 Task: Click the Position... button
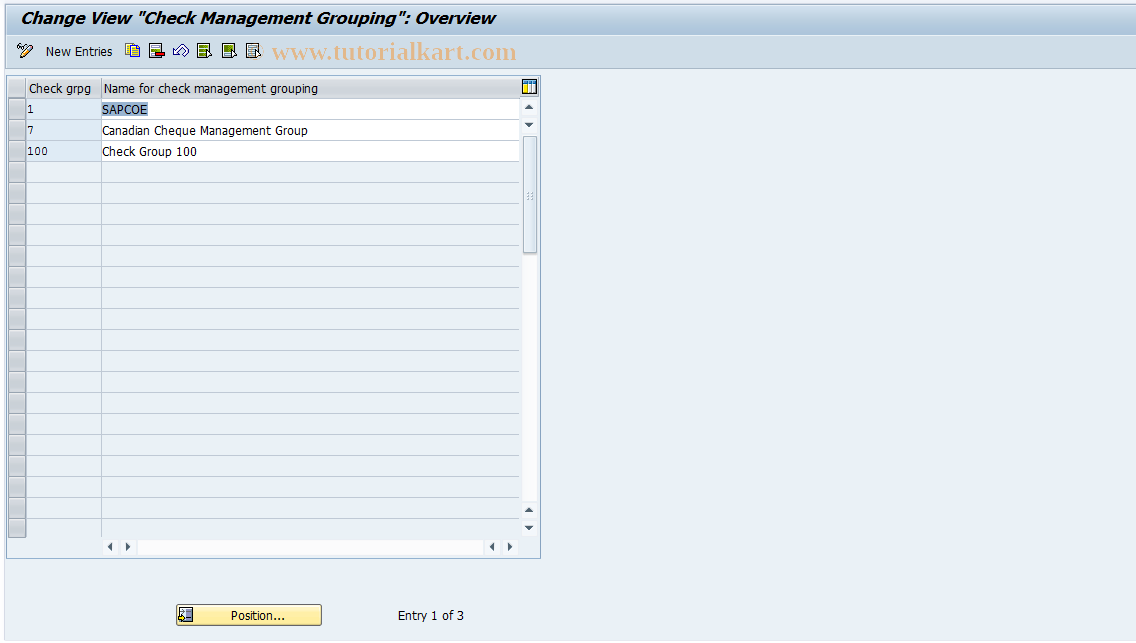[248, 615]
